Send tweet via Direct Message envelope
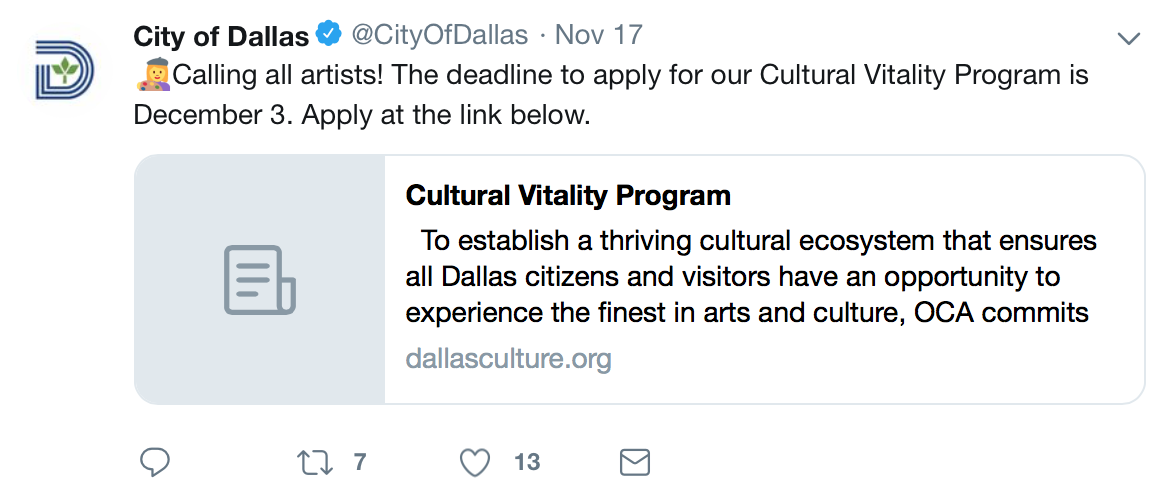1168x498 pixels. tap(635, 462)
